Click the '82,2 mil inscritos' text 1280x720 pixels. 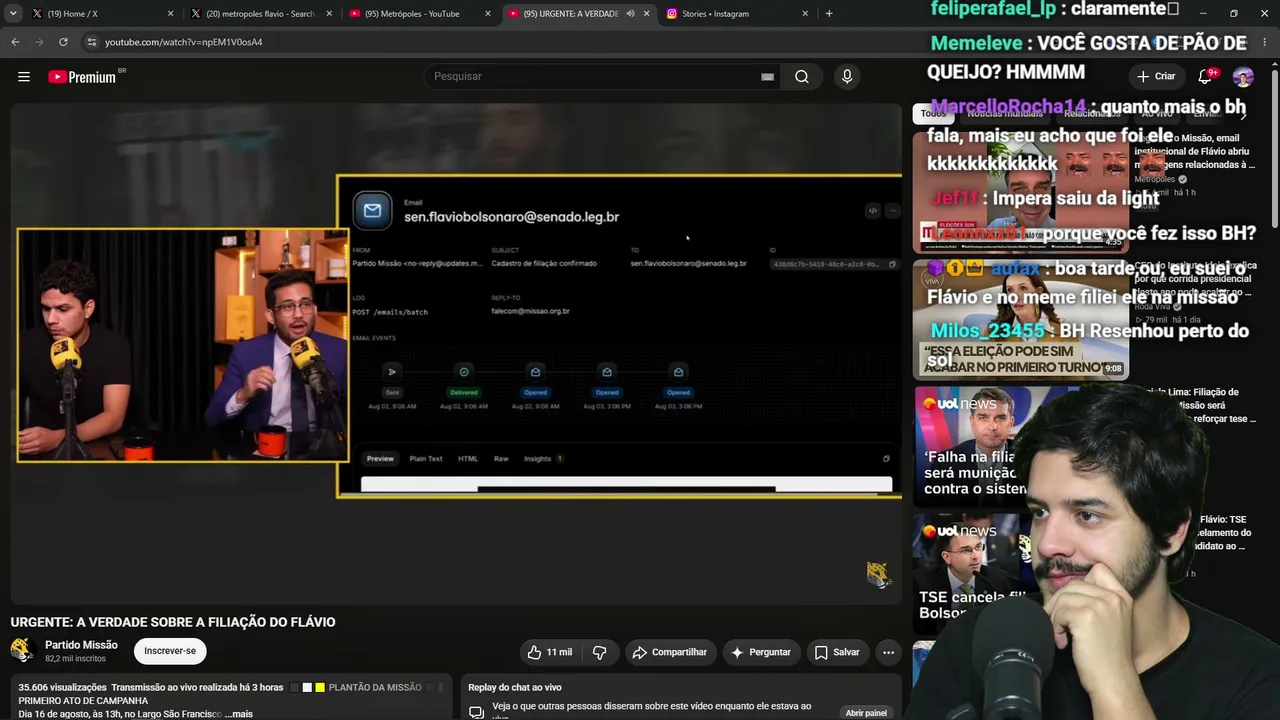75,659
